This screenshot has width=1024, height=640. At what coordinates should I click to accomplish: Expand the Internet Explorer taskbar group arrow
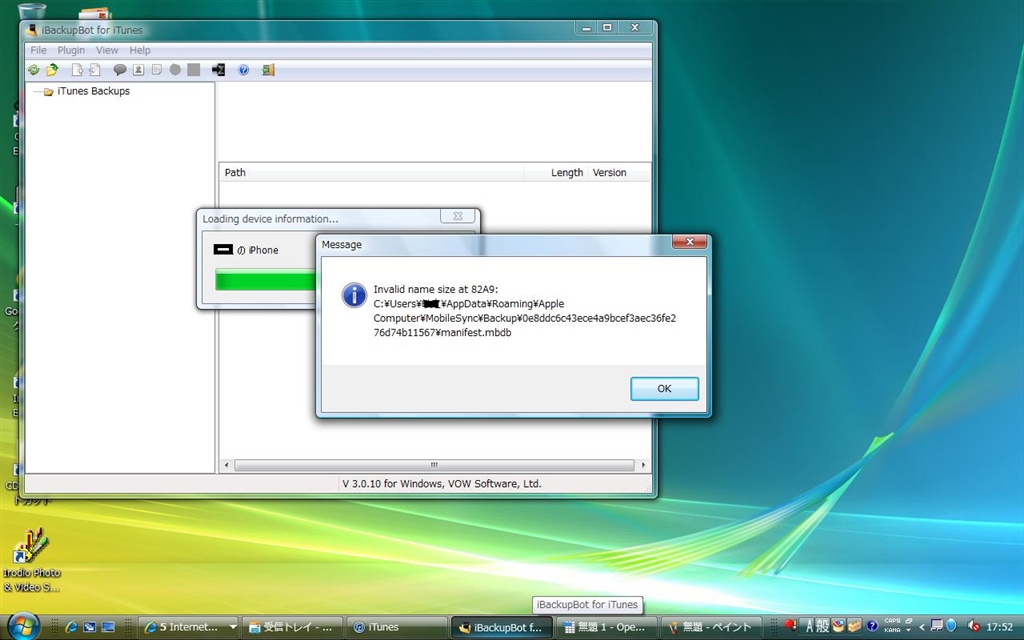(232, 627)
